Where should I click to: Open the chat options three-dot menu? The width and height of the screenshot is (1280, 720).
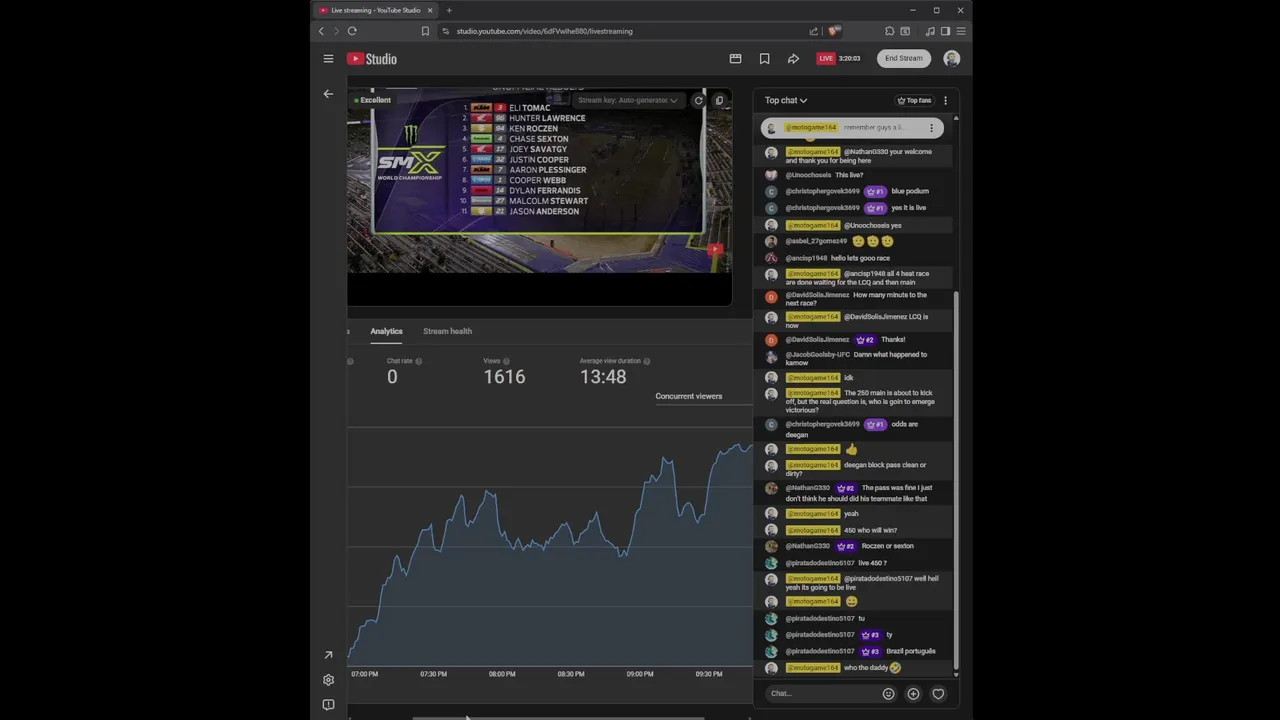tap(945, 100)
